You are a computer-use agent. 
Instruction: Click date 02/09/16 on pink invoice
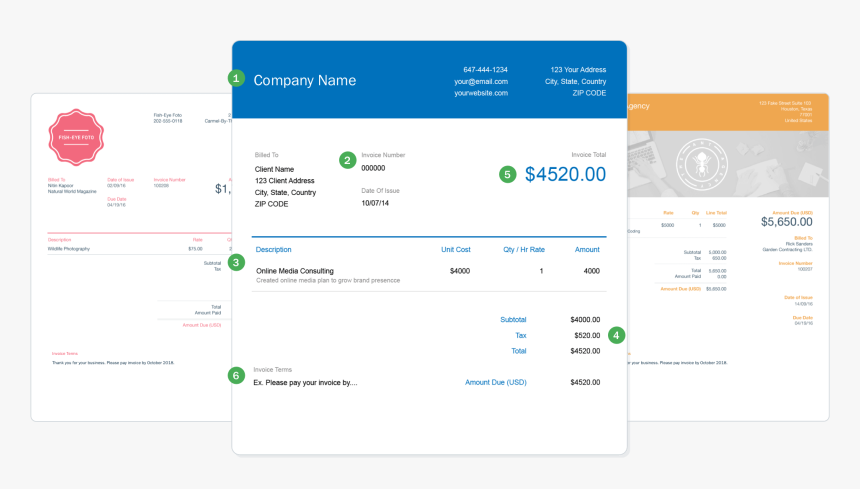[116, 186]
